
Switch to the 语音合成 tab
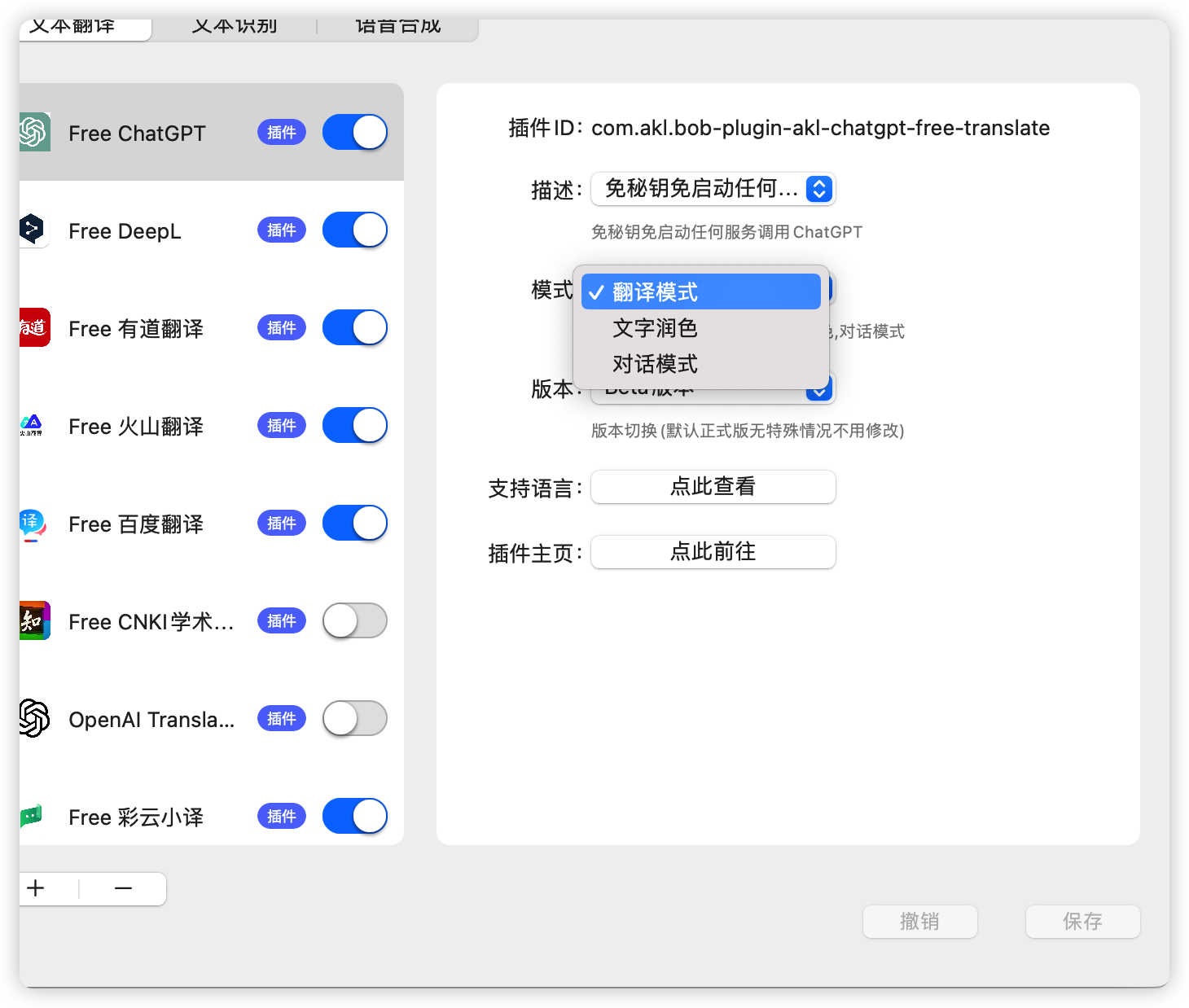click(x=397, y=28)
